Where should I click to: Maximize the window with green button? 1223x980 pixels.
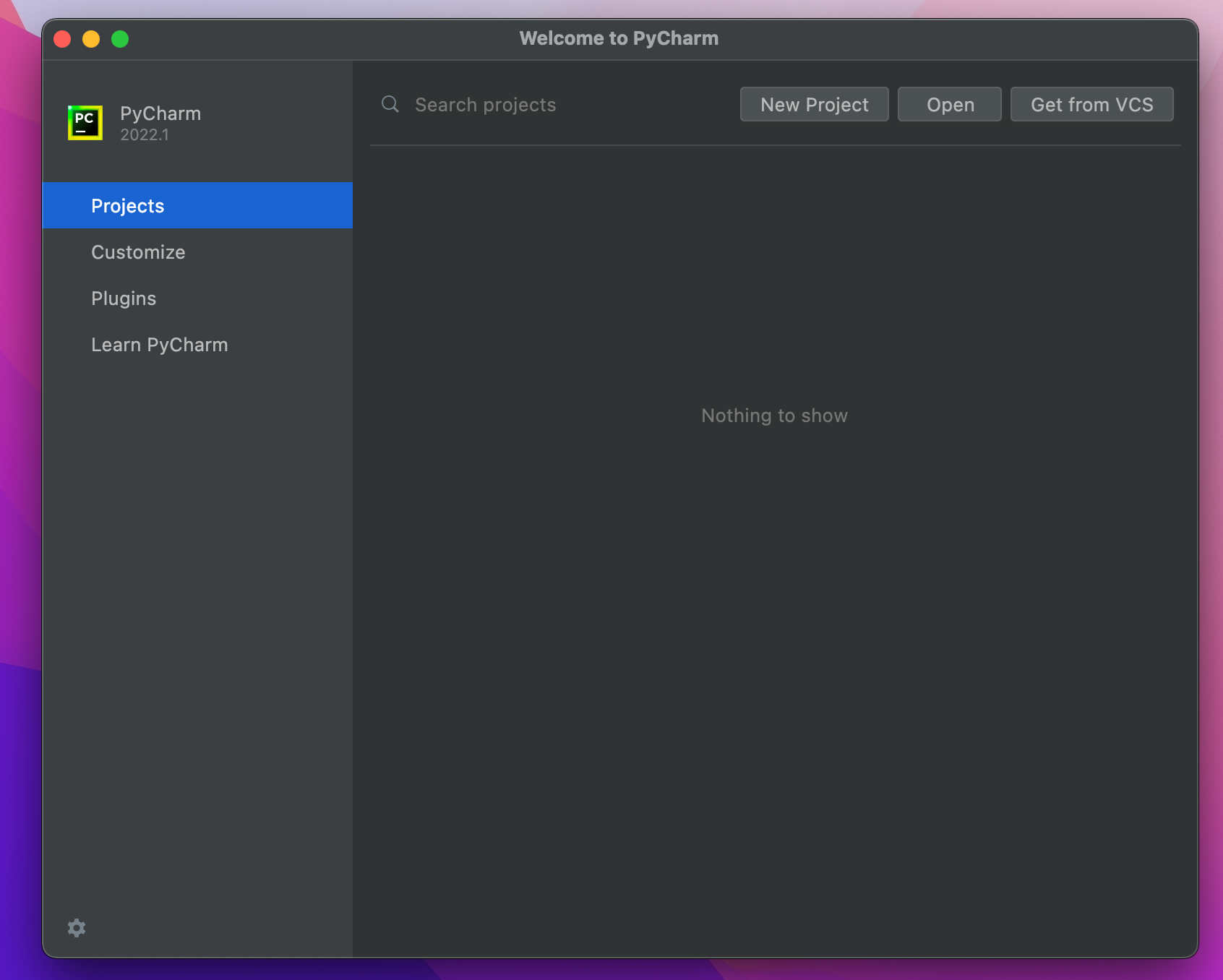[120, 39]
